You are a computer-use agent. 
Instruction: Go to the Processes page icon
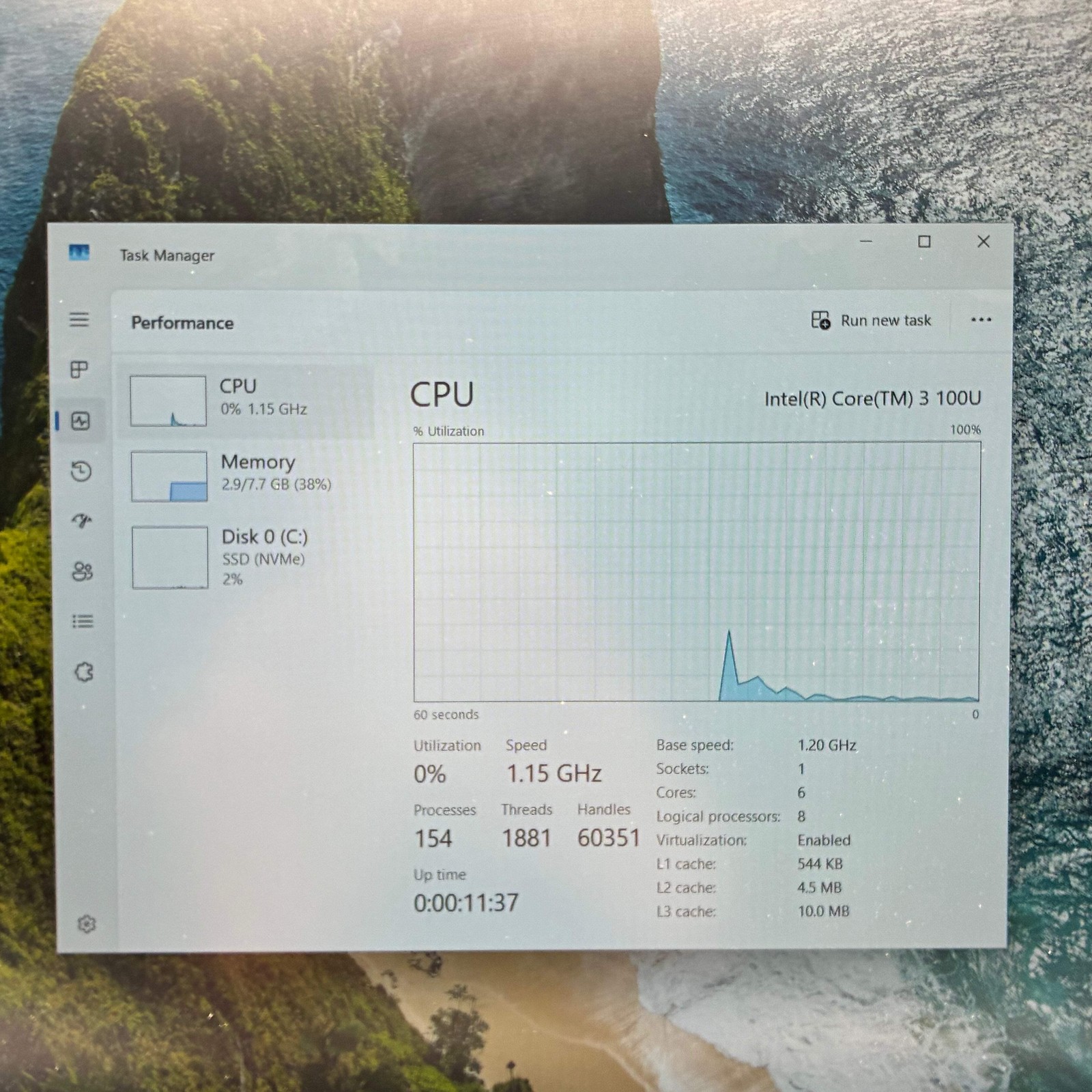click(80, 369)
